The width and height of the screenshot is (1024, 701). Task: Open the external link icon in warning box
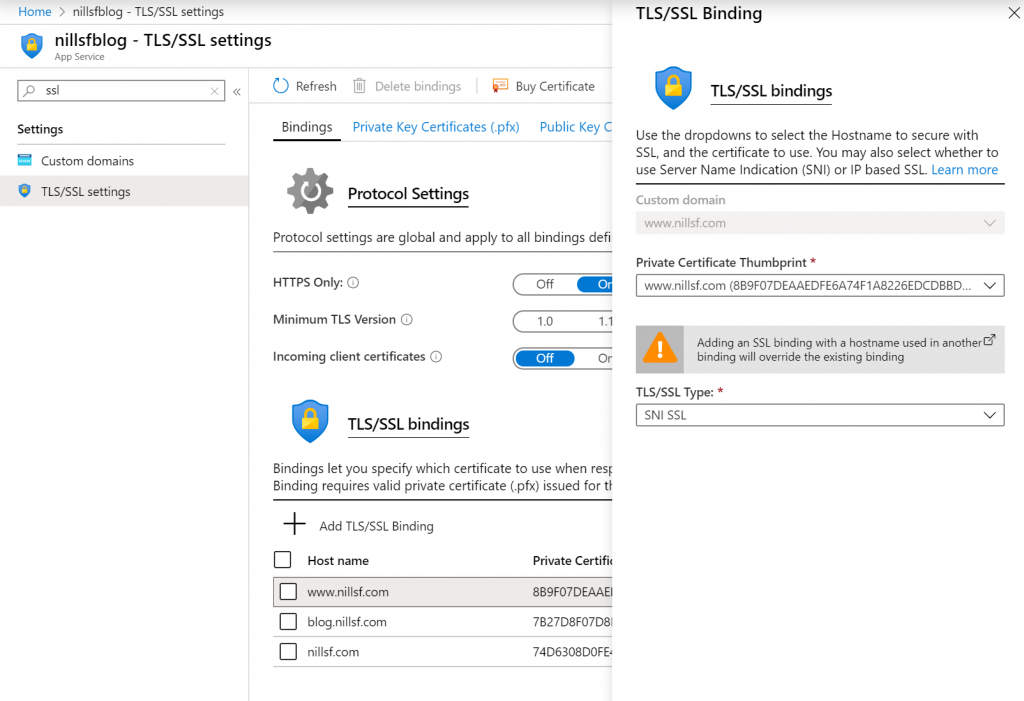click(989, 340)
